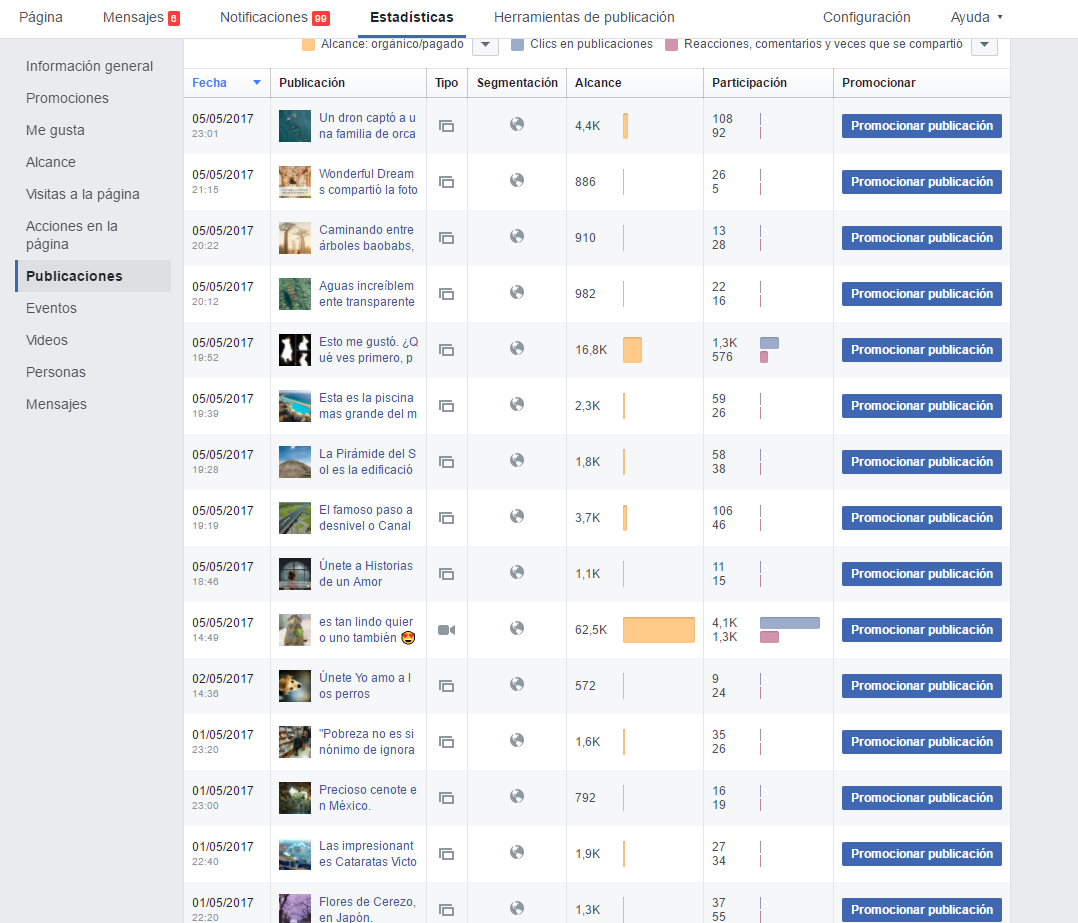Click the red 99 Notificaciones badge
Viewport: 1078px width, 923px height.
(320, 19)
